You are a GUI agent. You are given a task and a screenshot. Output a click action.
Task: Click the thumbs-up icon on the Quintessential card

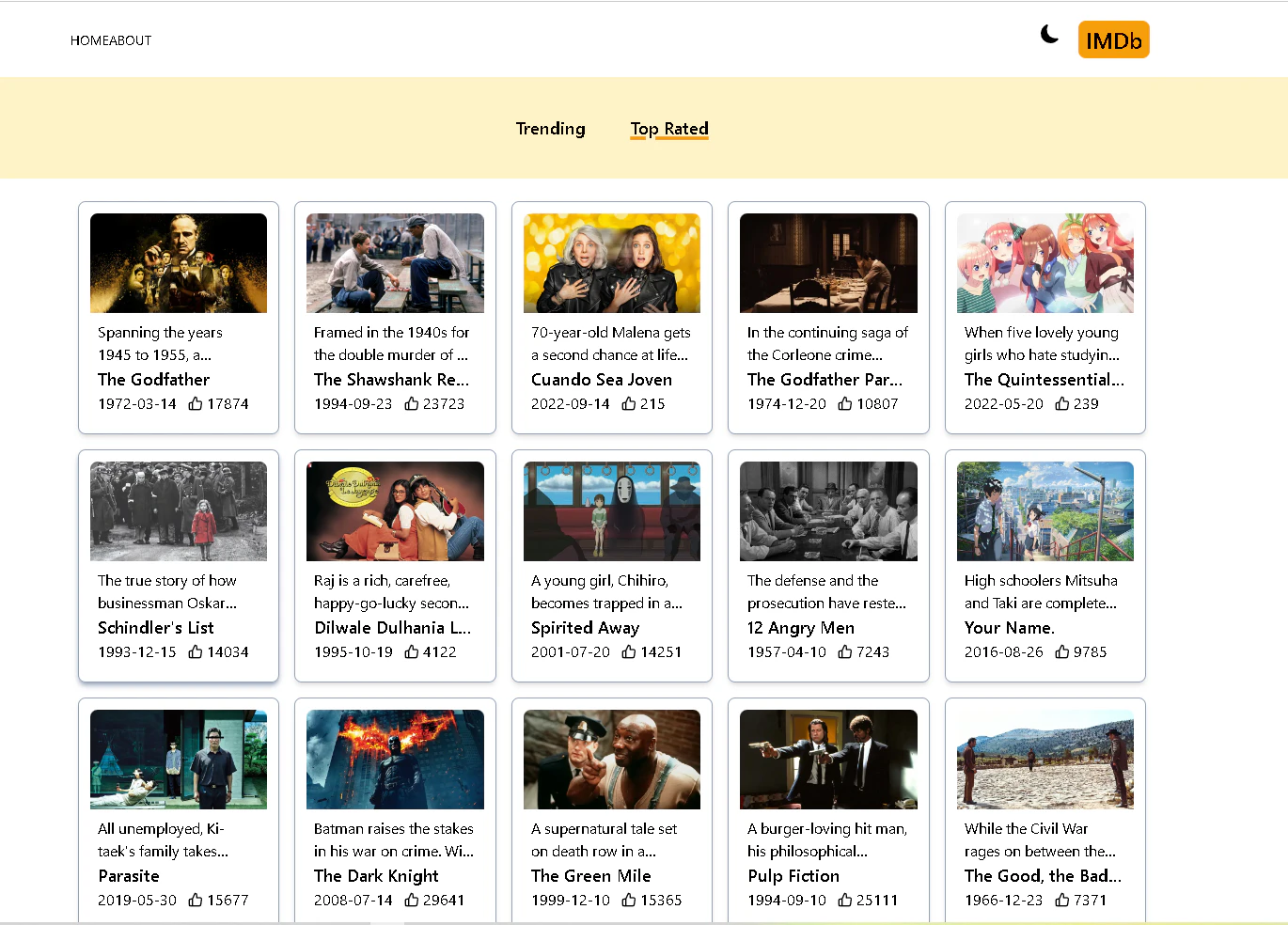pyautogui.click(x=1062, y=403)
